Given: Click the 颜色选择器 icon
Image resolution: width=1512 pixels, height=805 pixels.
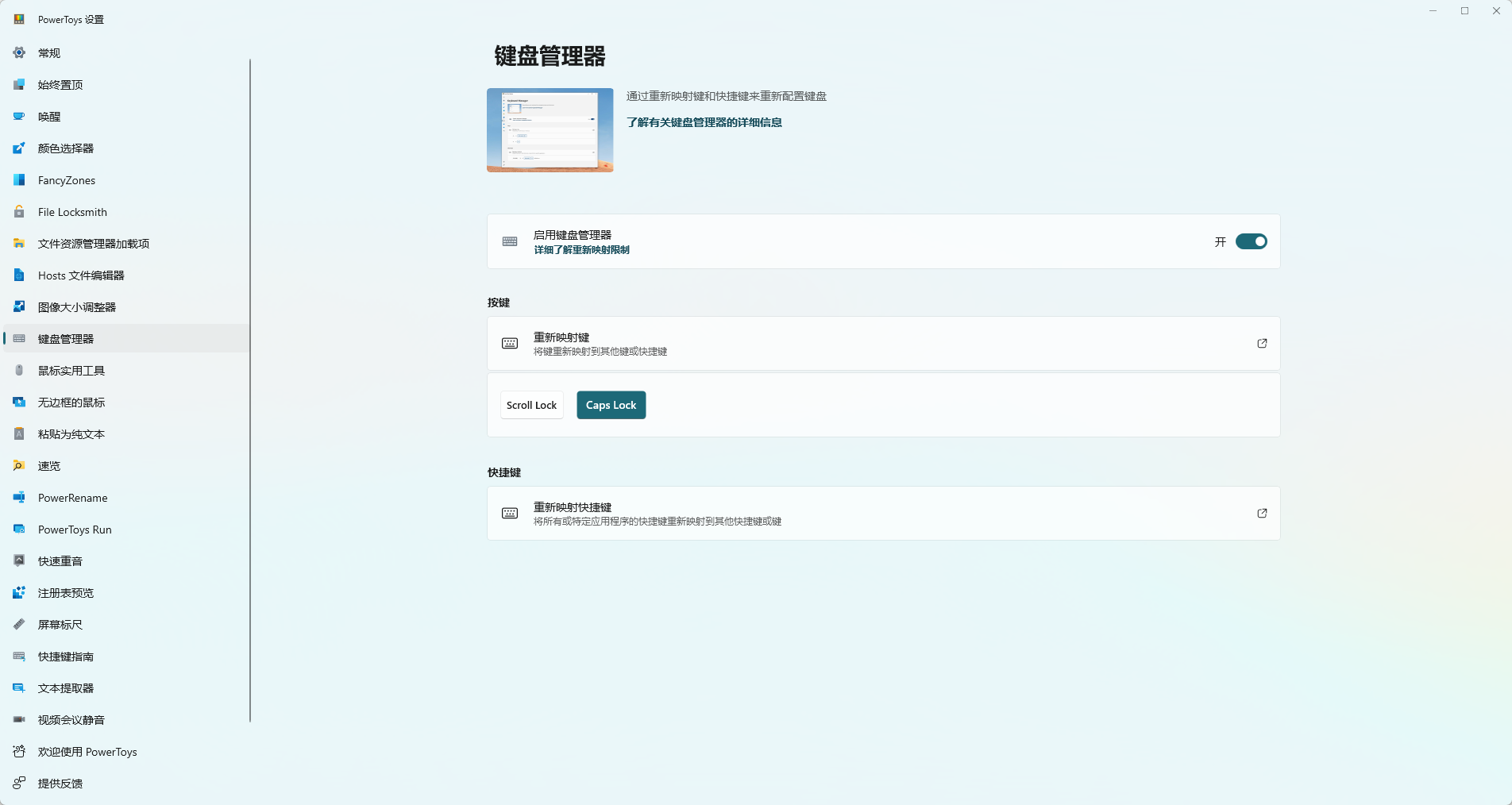Looking at the screenshot, I should 19,148.
